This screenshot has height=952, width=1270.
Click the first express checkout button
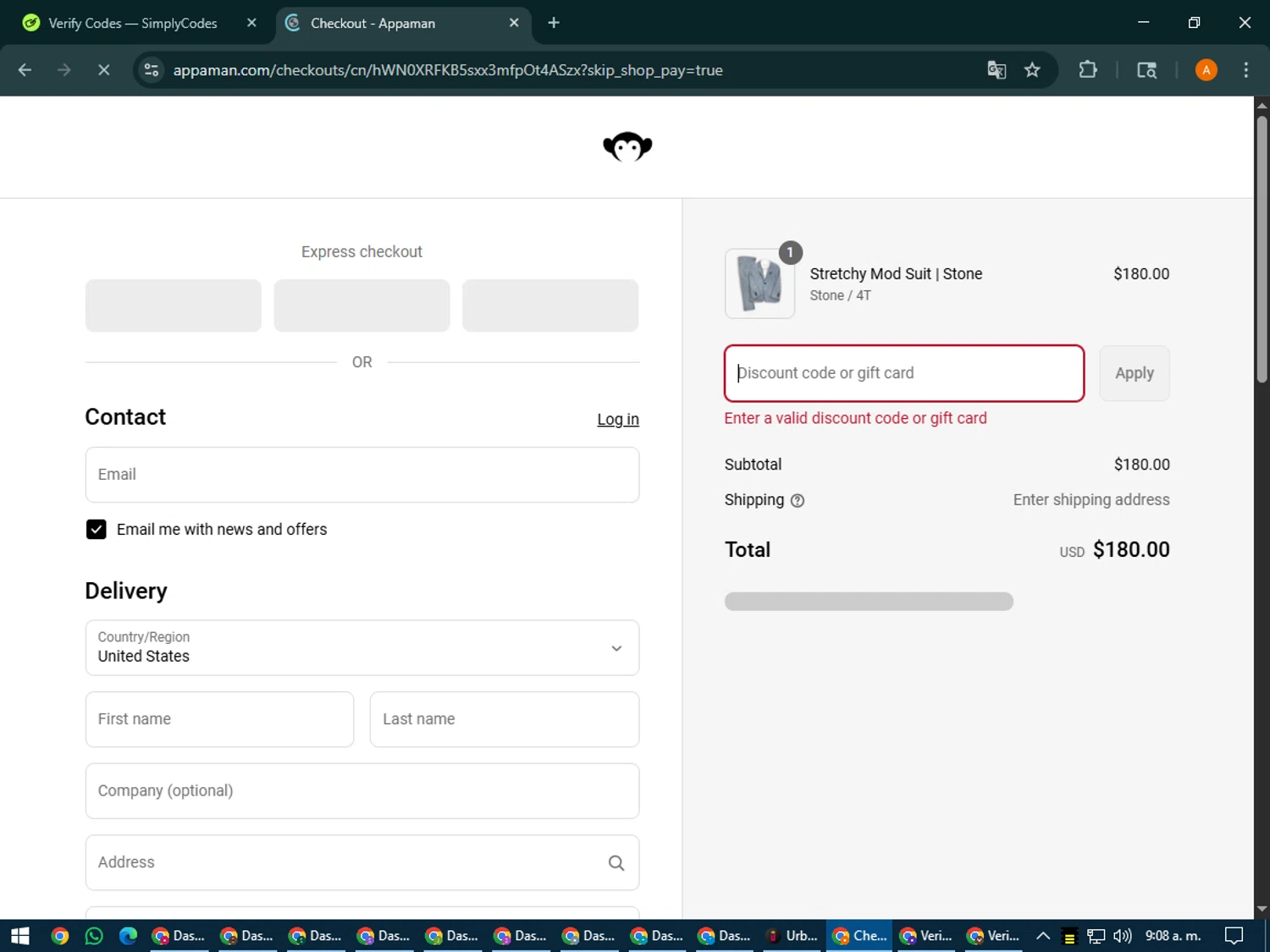point(174,305)
